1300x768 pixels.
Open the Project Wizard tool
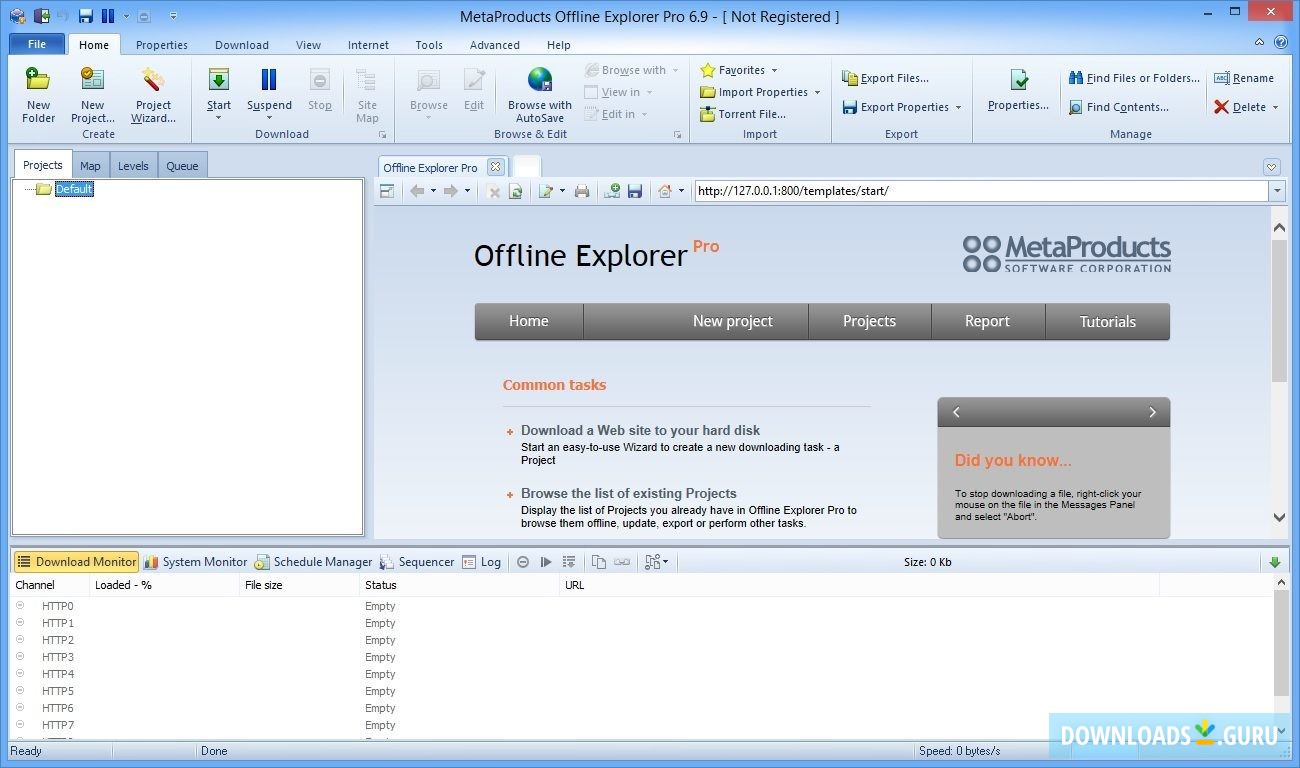pyautogui.click(x=153, y=82)
